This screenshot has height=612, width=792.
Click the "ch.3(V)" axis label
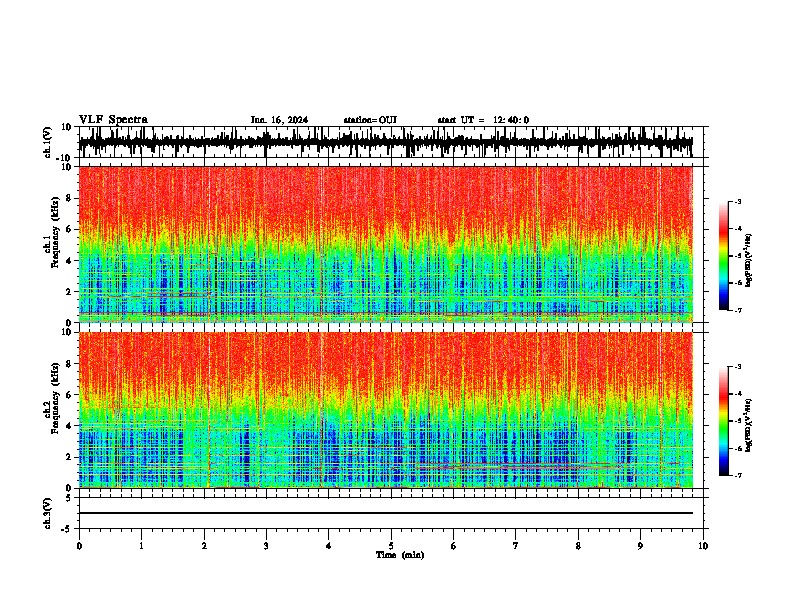coord(48,513)
